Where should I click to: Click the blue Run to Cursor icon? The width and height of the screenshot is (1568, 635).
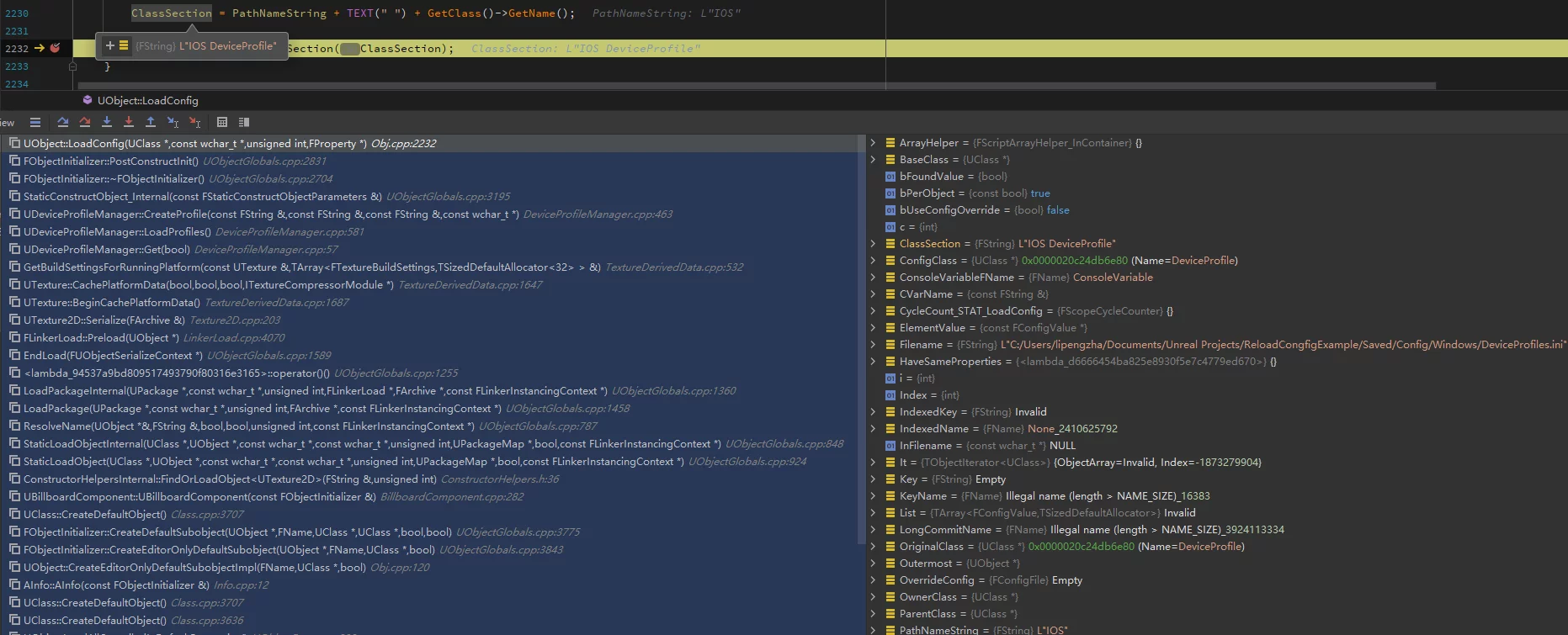[x=173, y=122]
